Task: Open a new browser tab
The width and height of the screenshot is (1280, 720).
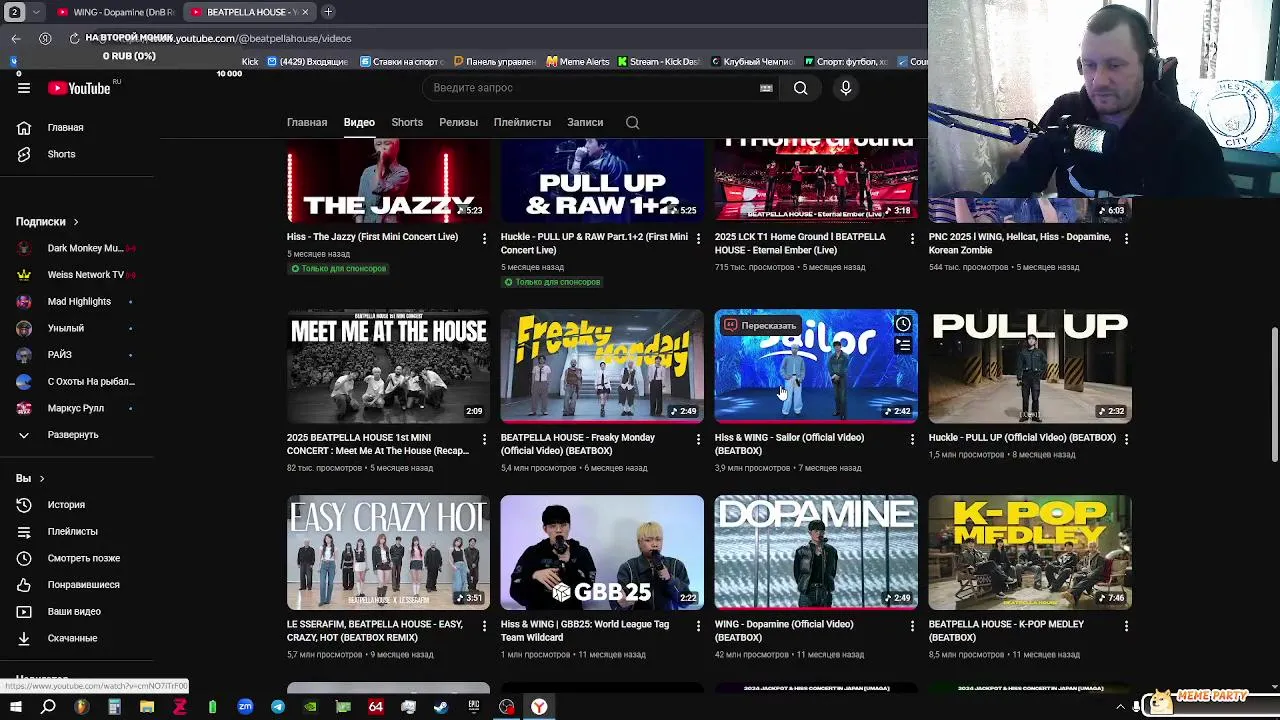Action: click(x=328, y=12)
